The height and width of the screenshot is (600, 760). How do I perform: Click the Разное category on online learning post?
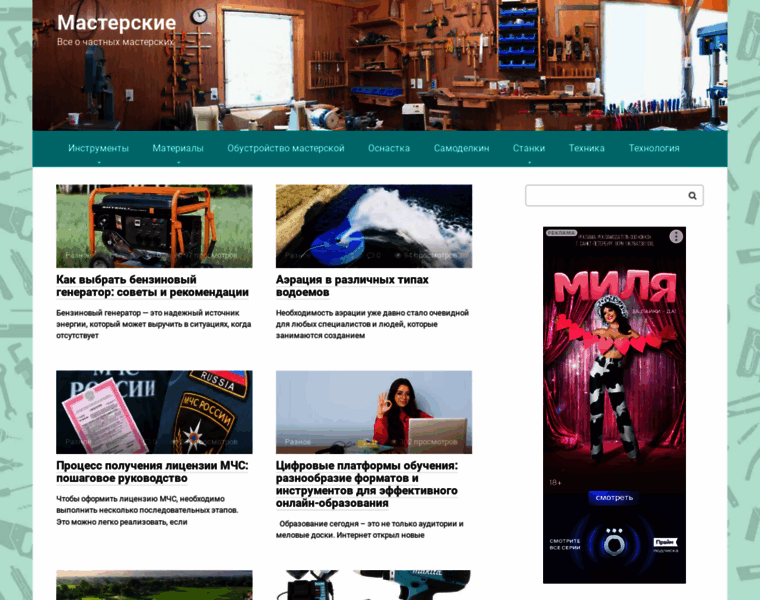pyautogui.click(x=298, y=442)
